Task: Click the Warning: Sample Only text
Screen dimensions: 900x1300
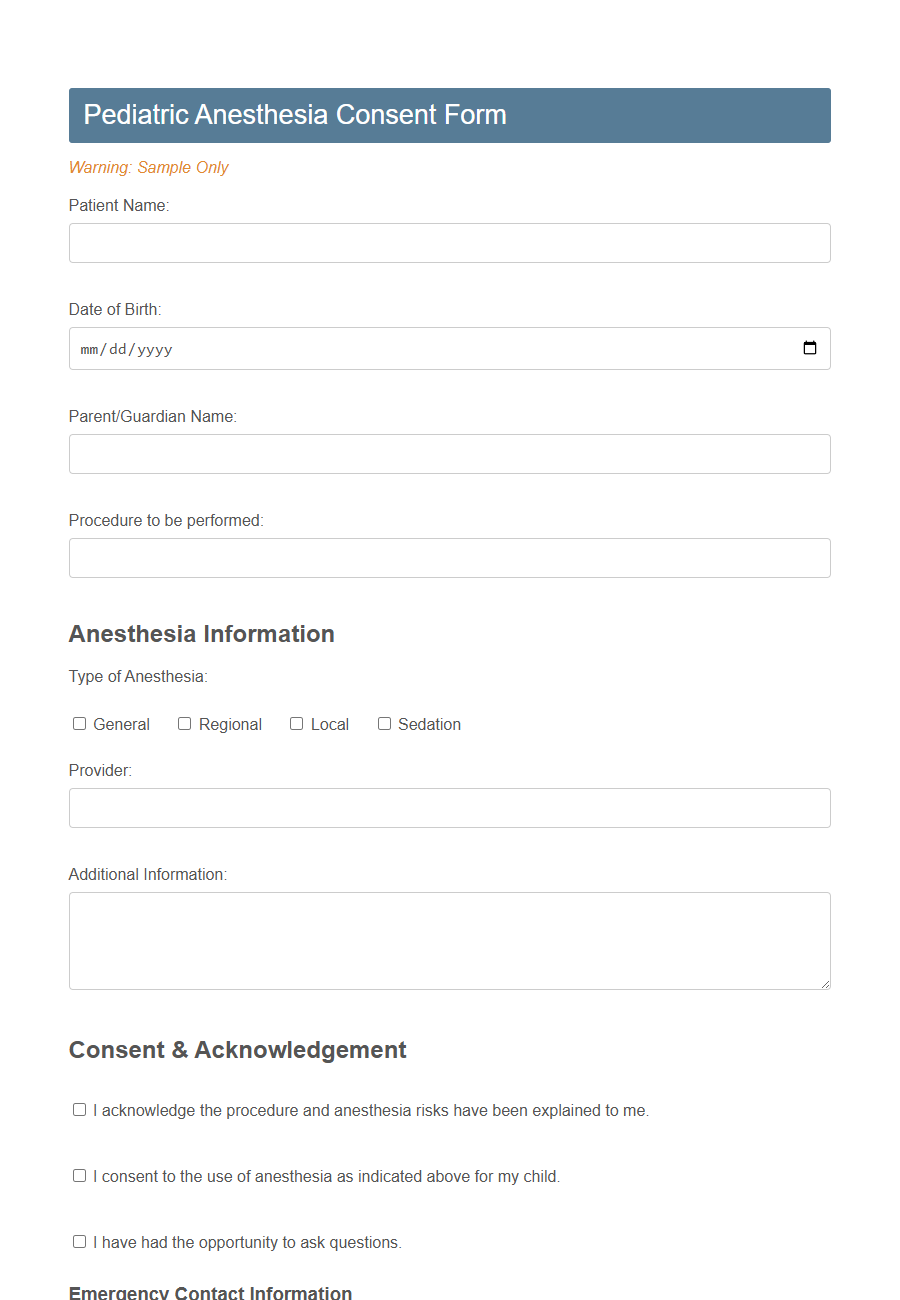Action: point(148,167)
